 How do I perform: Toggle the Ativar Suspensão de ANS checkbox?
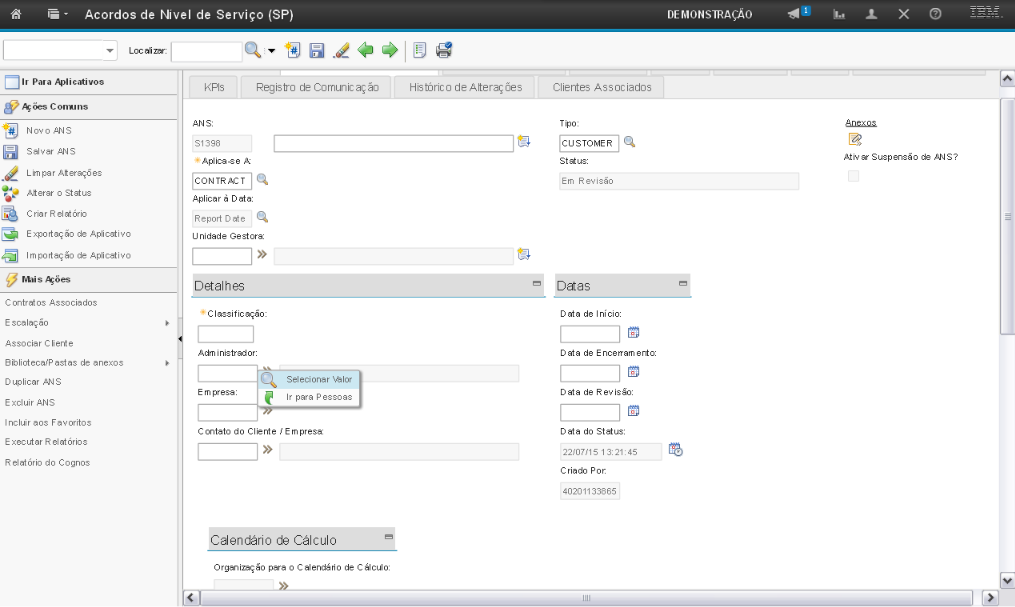tap(853, 176)
